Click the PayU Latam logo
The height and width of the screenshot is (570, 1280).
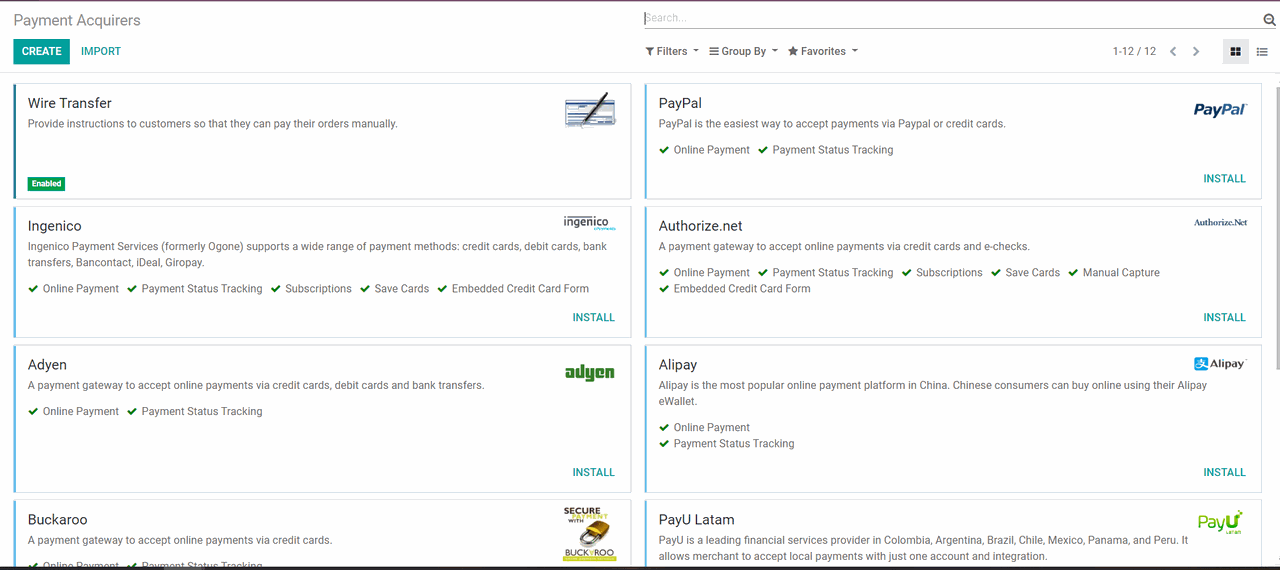point(1220,523)
